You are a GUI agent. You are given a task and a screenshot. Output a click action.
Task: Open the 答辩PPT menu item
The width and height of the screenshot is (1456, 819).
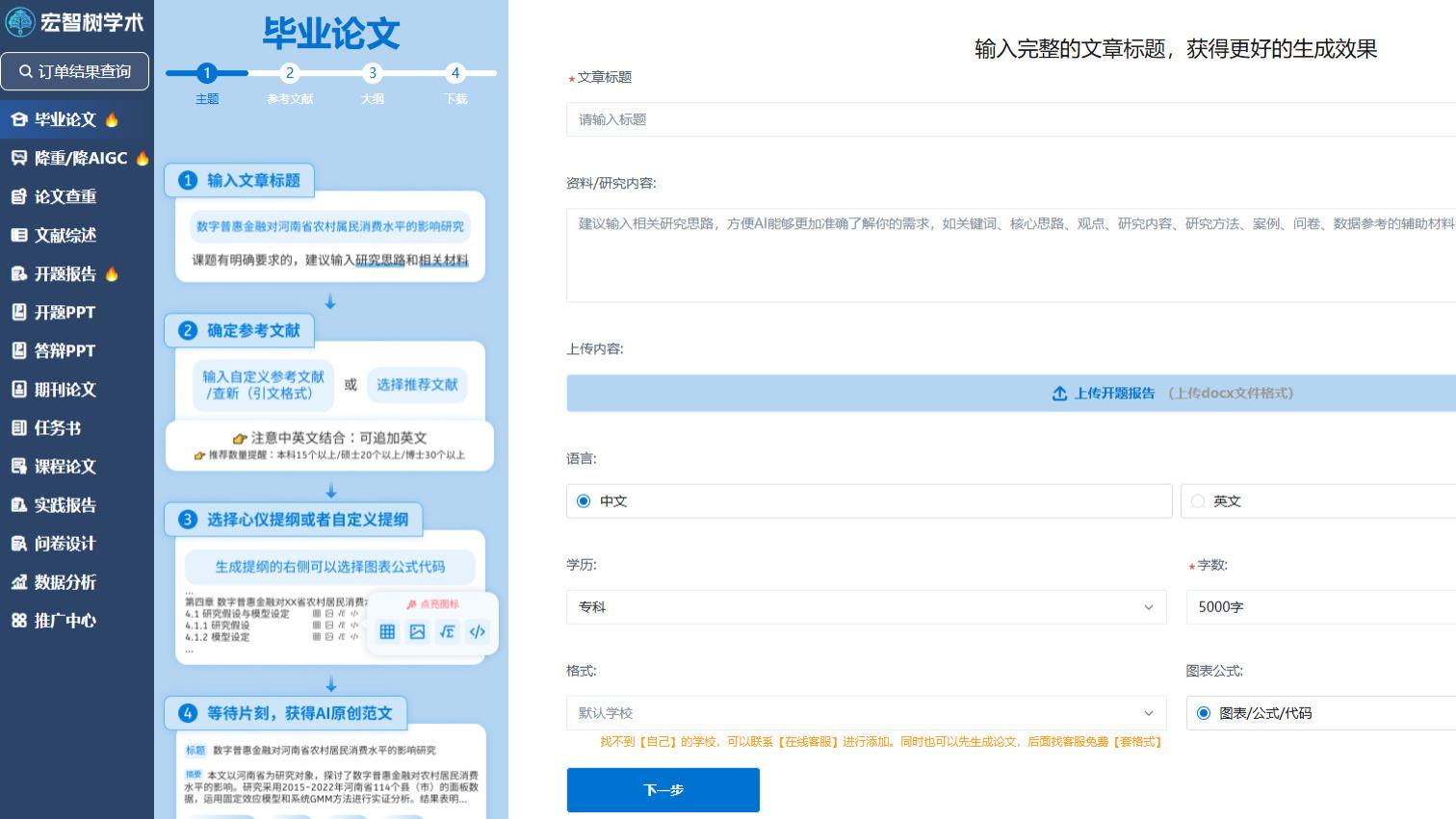point(65,350)
